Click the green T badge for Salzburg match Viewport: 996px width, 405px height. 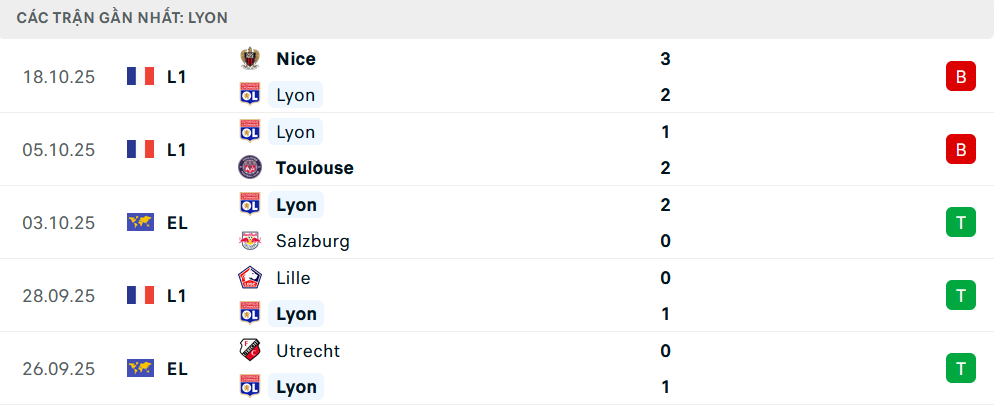pos(960,223)
